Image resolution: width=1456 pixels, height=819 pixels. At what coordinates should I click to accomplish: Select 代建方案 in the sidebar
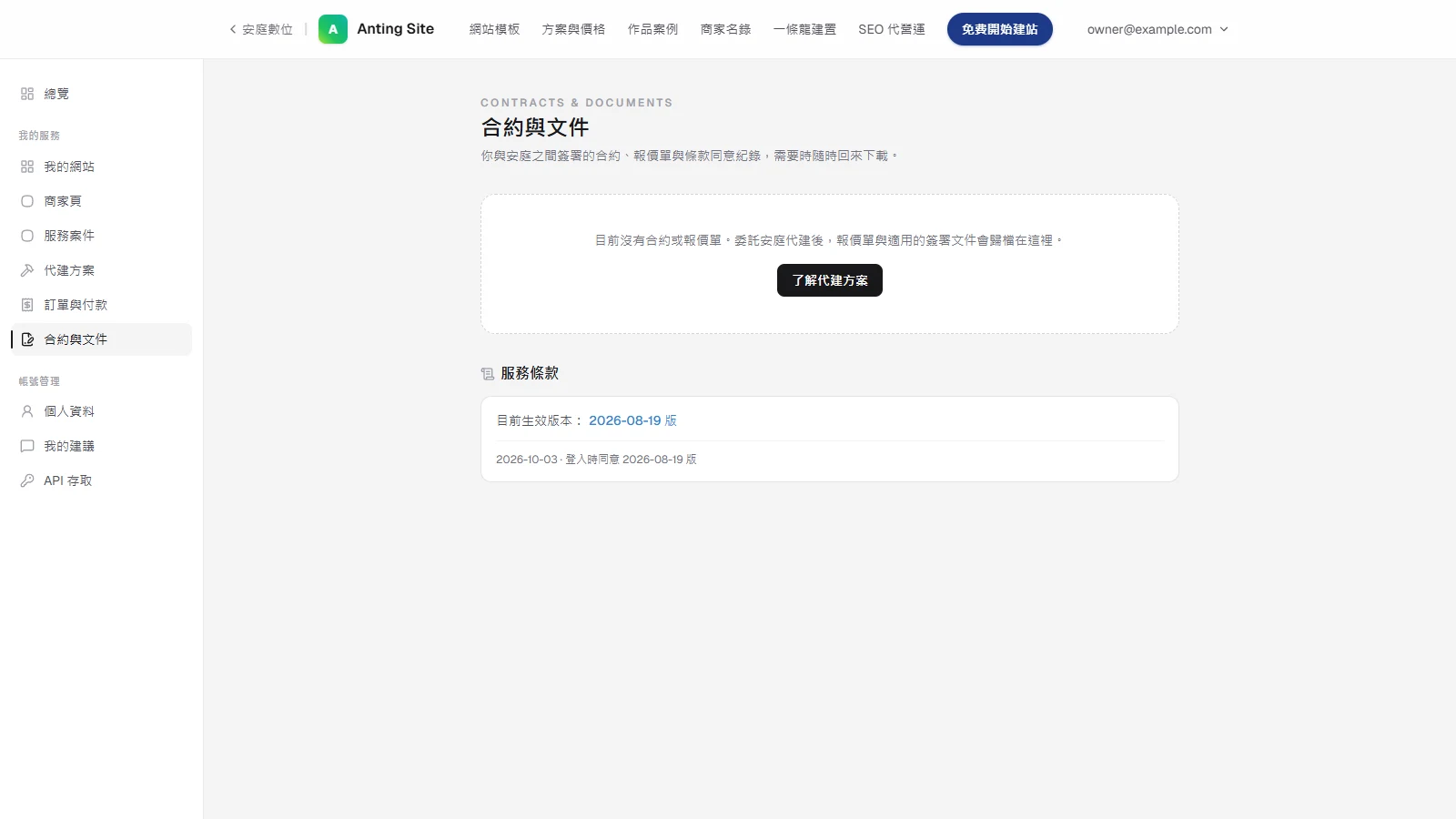[102, 270]
